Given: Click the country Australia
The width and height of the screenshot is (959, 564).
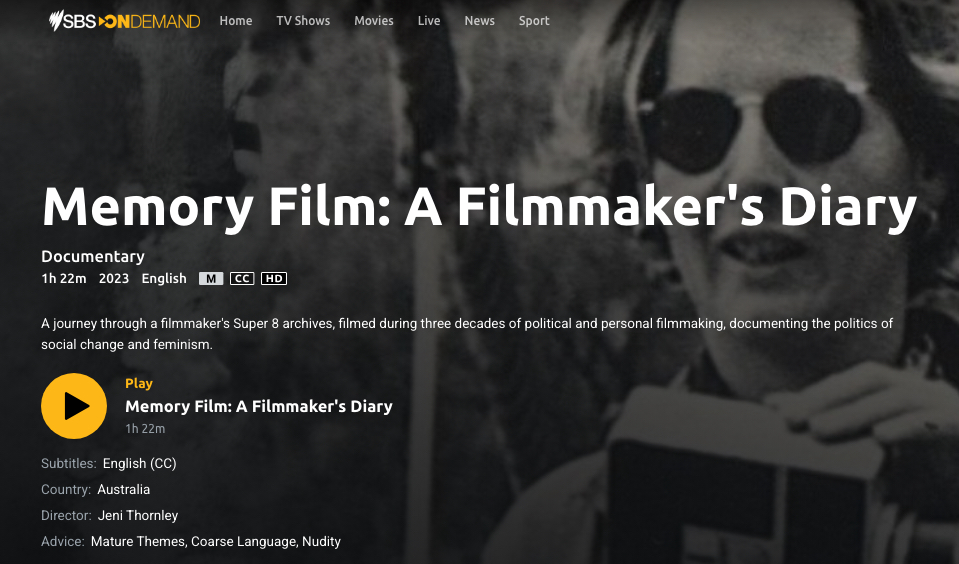Looking at the screenshot, I should tap(124, 490).
